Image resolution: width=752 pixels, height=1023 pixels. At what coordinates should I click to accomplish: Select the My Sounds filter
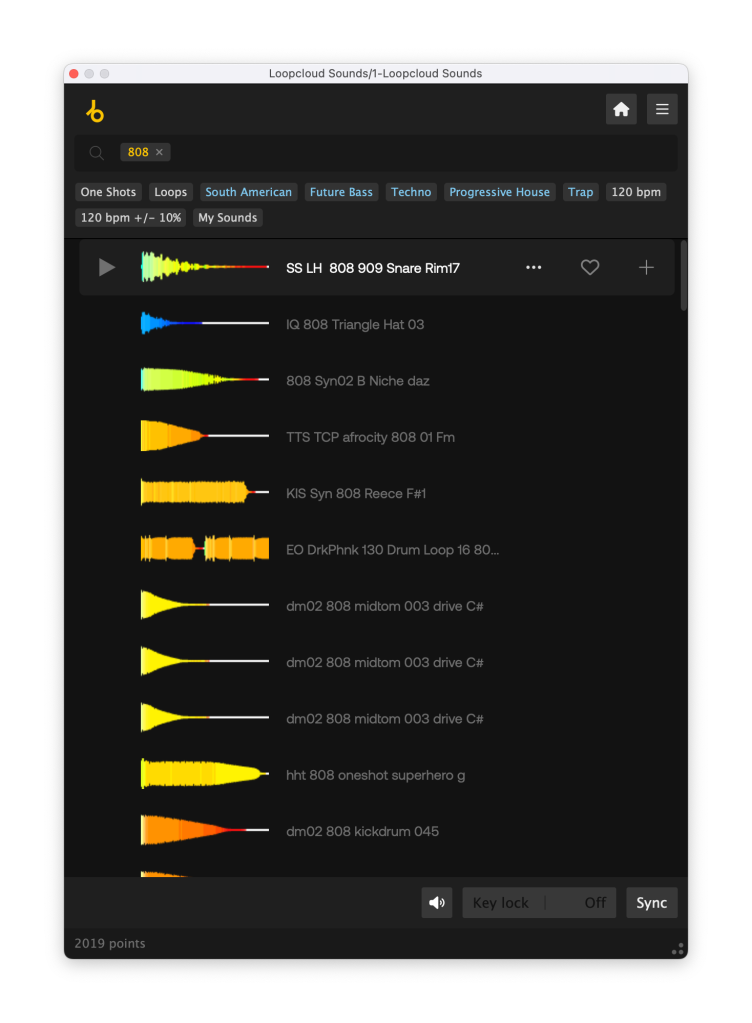tap(228, 218)
